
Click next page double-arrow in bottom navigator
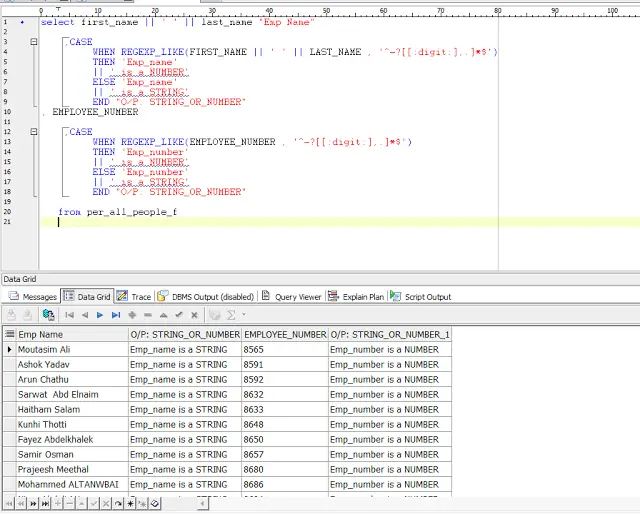(x=33, y=503)
